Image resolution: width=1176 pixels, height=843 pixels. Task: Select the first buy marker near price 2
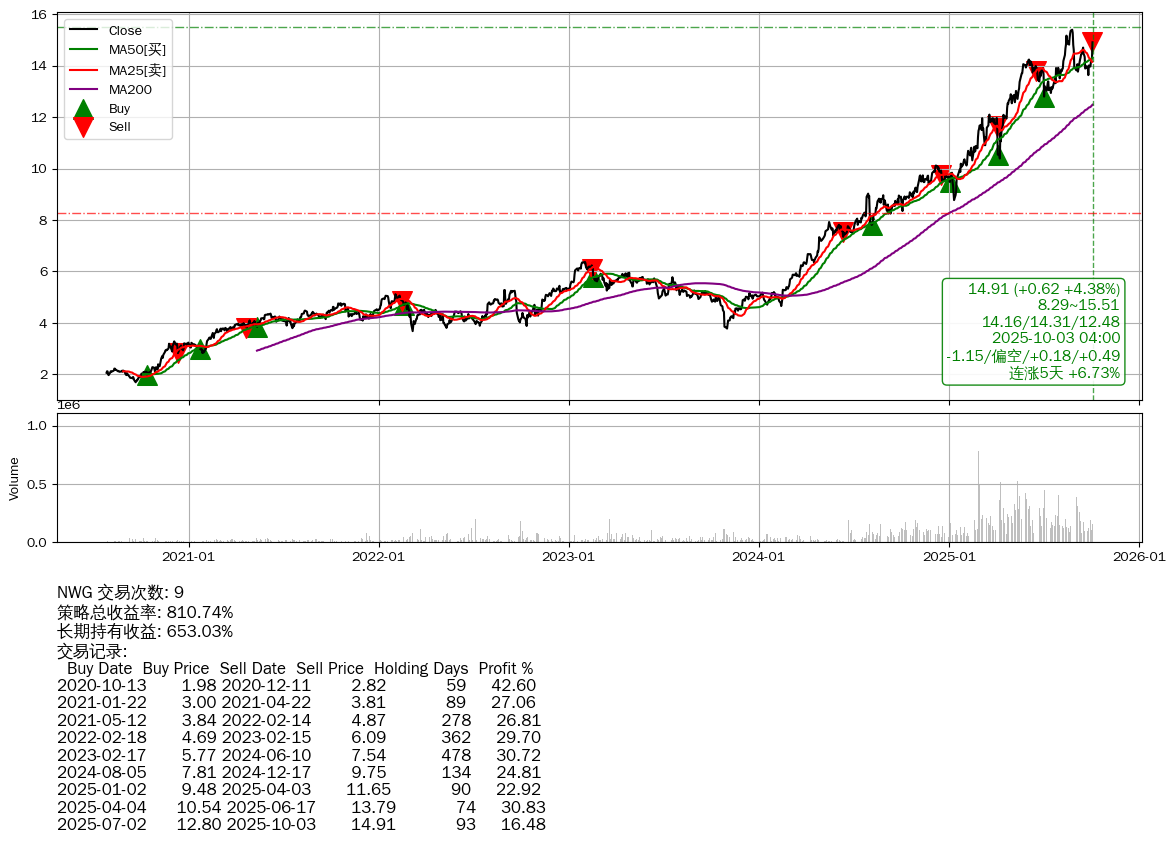click(x=147, y=375)
